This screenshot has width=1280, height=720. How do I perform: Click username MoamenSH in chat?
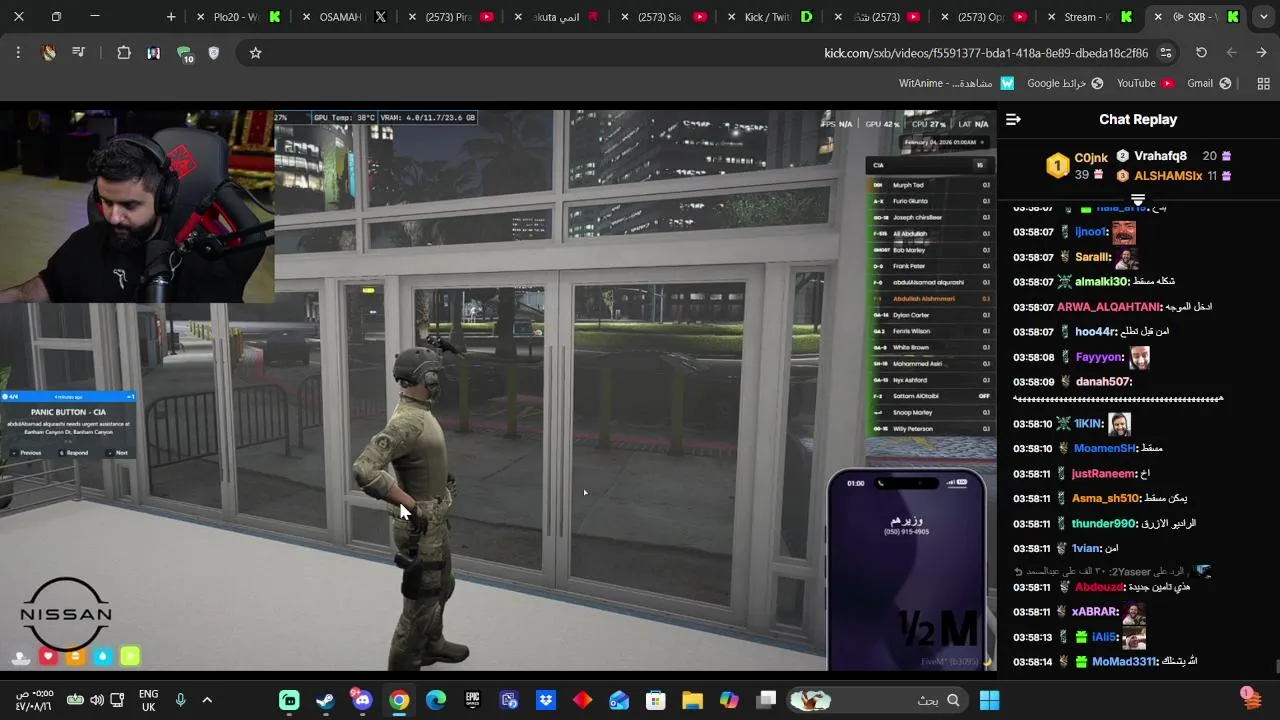pos(1105,449)
